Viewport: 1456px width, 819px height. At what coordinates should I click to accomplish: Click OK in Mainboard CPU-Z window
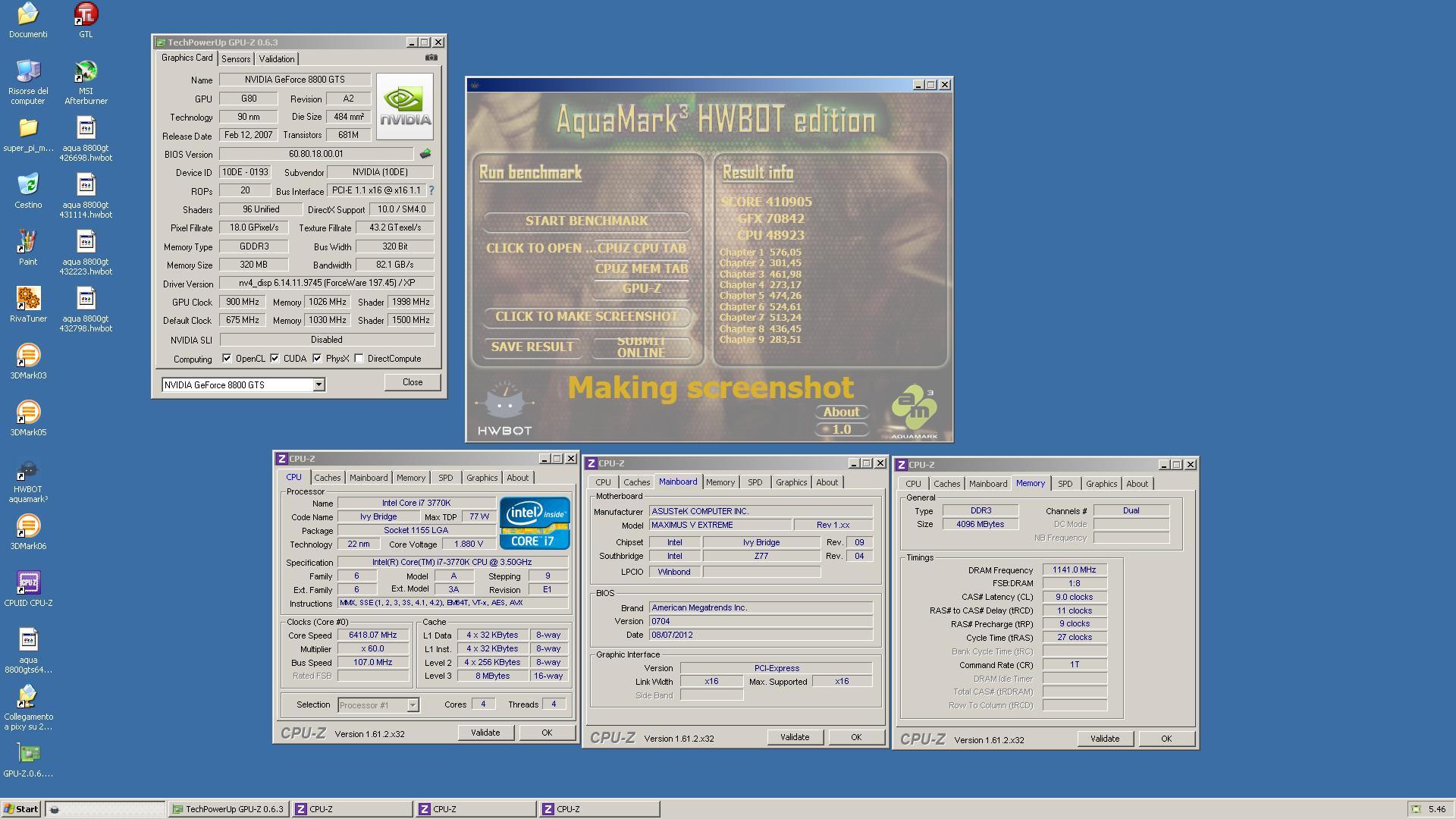click(856, 737)
